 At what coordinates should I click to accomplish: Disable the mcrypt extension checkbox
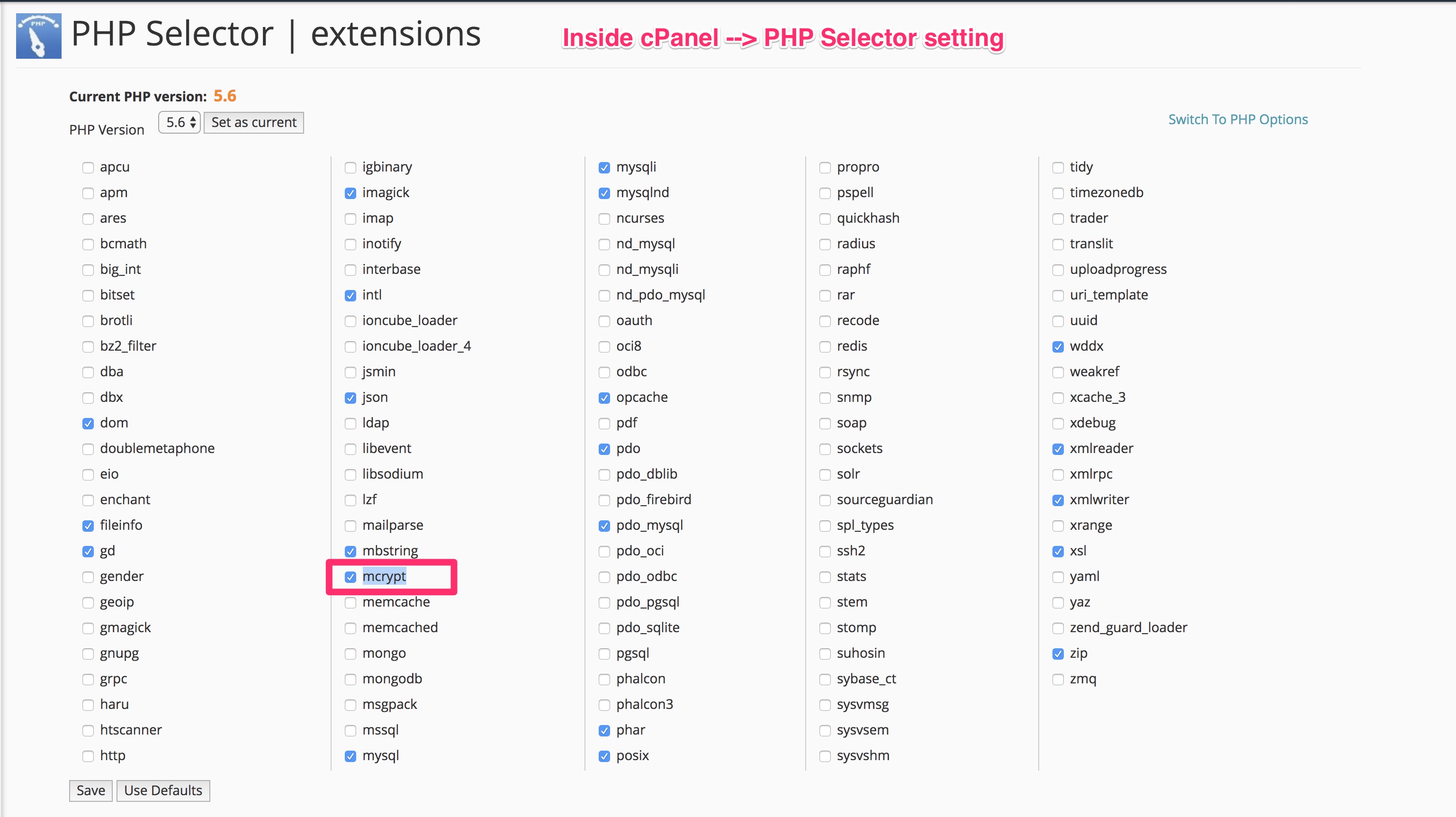tap(351, 577)
